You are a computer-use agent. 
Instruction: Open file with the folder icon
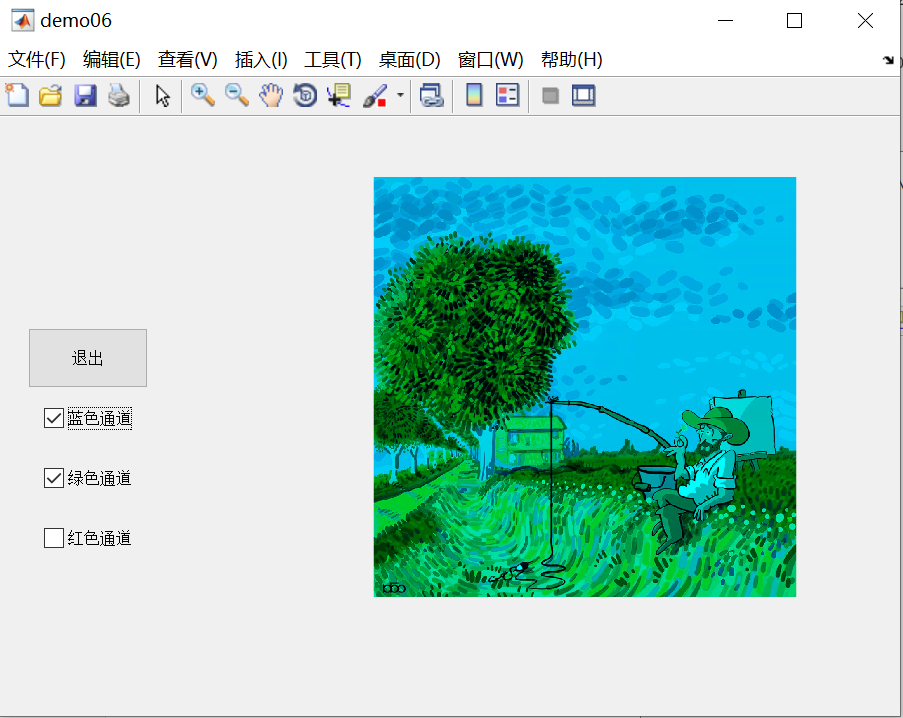[51, 95]
